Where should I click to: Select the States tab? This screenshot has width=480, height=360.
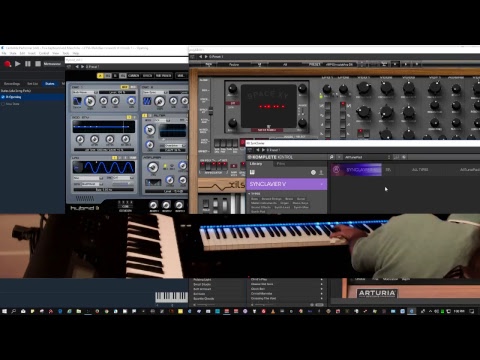pos(50,84)
